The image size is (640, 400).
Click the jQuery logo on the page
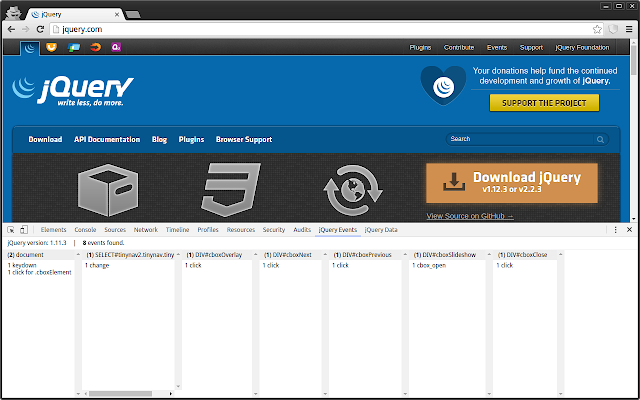point(73,91)
